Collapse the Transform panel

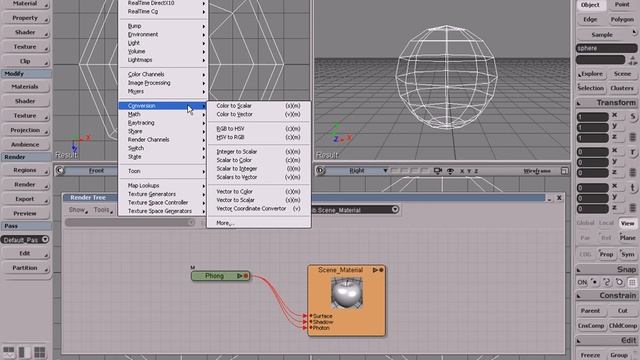(x=579, y=103)
